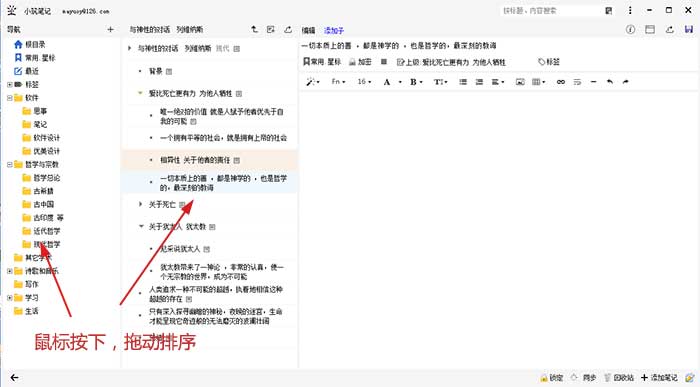Expand the 标签 tags node

[9, 84]
